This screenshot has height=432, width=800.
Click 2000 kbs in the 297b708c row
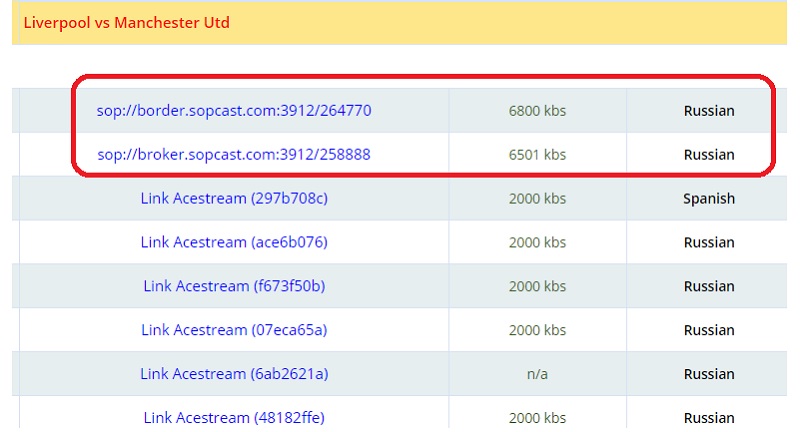pos(537,198)
